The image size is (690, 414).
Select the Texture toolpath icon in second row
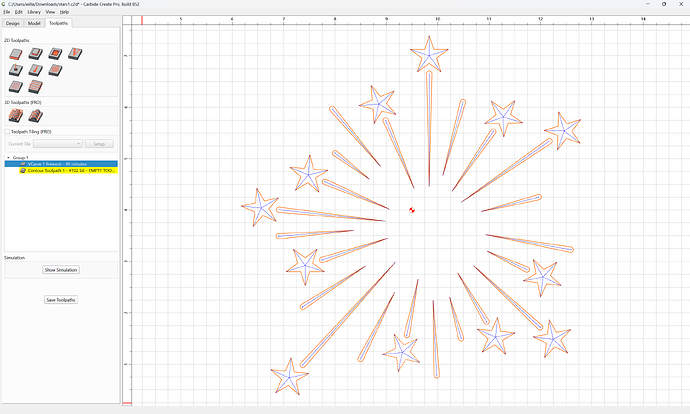click(55, 70)
